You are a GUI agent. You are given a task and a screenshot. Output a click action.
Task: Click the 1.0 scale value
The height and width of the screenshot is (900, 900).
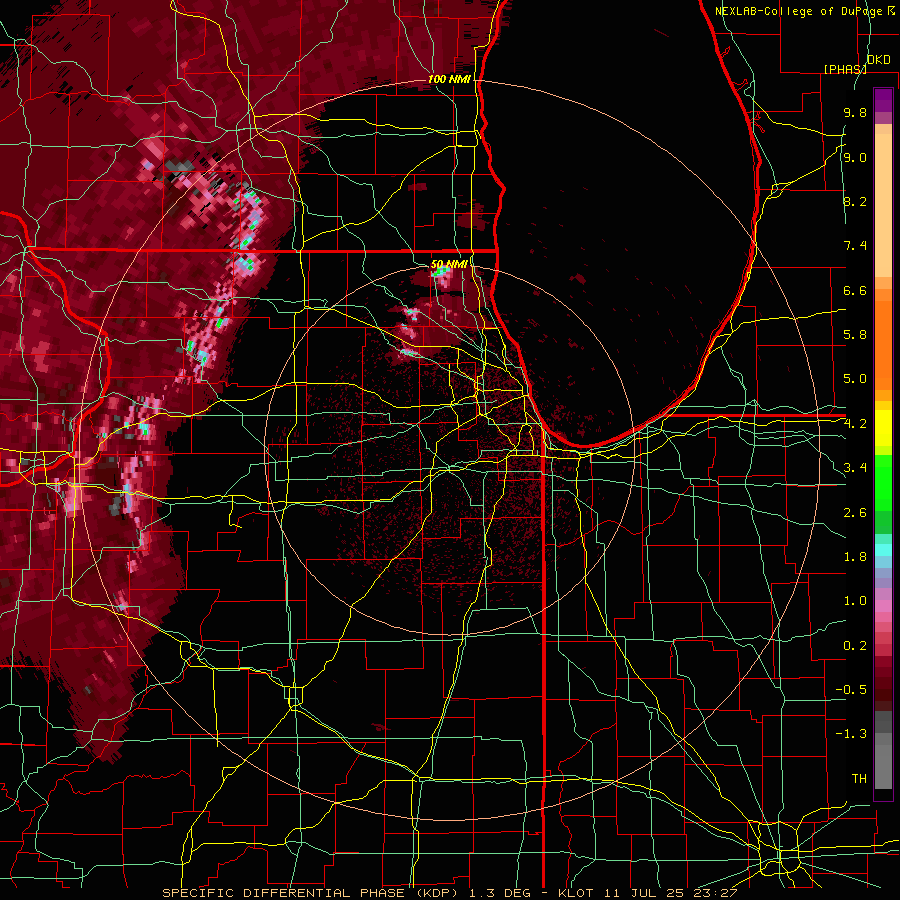click(855, 601)
